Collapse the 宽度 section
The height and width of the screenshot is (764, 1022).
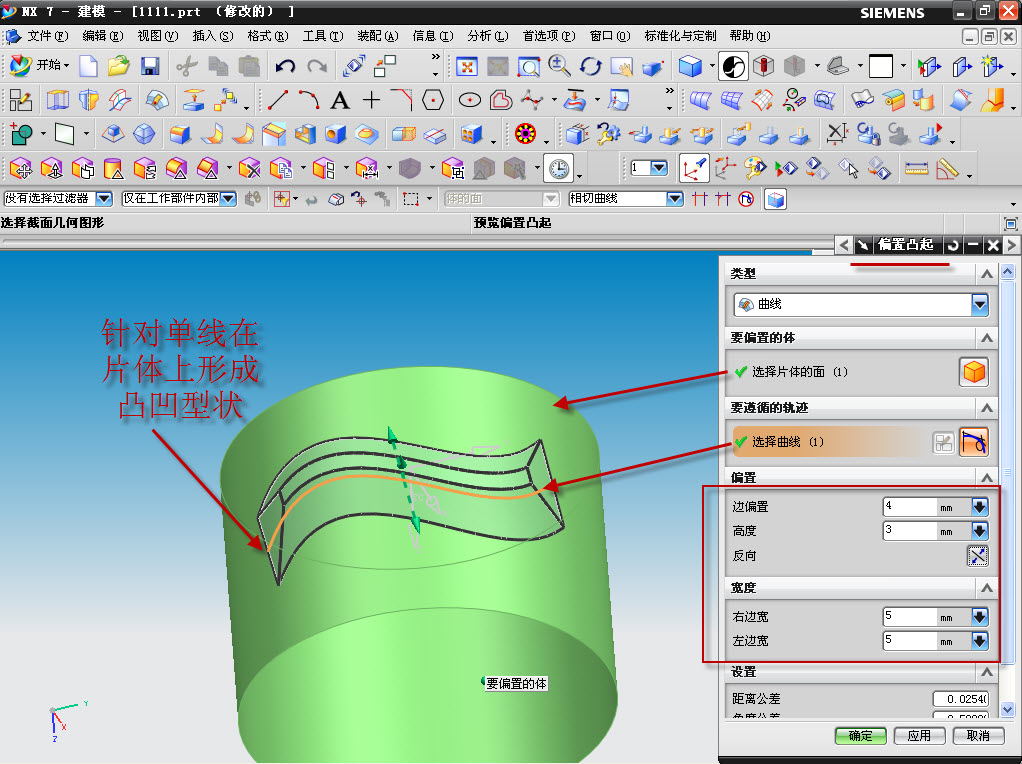coord(987,588)
